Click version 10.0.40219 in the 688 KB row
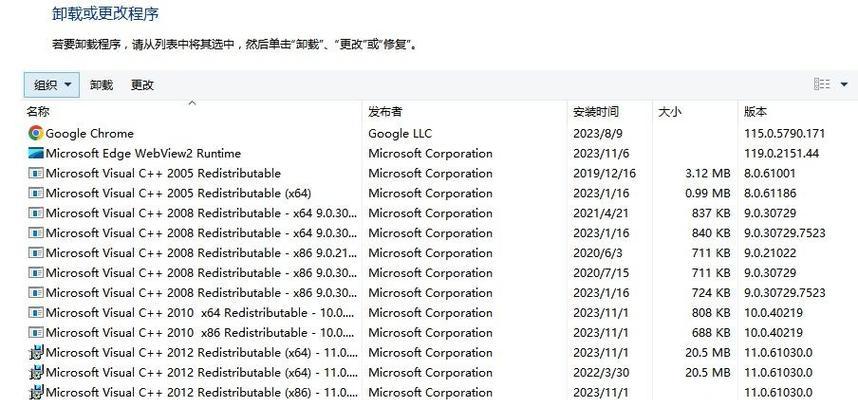858x400 pixels. point(773,333)
